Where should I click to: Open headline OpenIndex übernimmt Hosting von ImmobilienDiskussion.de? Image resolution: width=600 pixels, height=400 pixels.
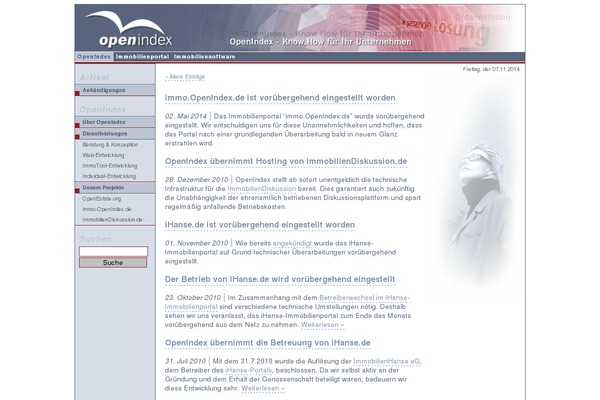(286, 162)
